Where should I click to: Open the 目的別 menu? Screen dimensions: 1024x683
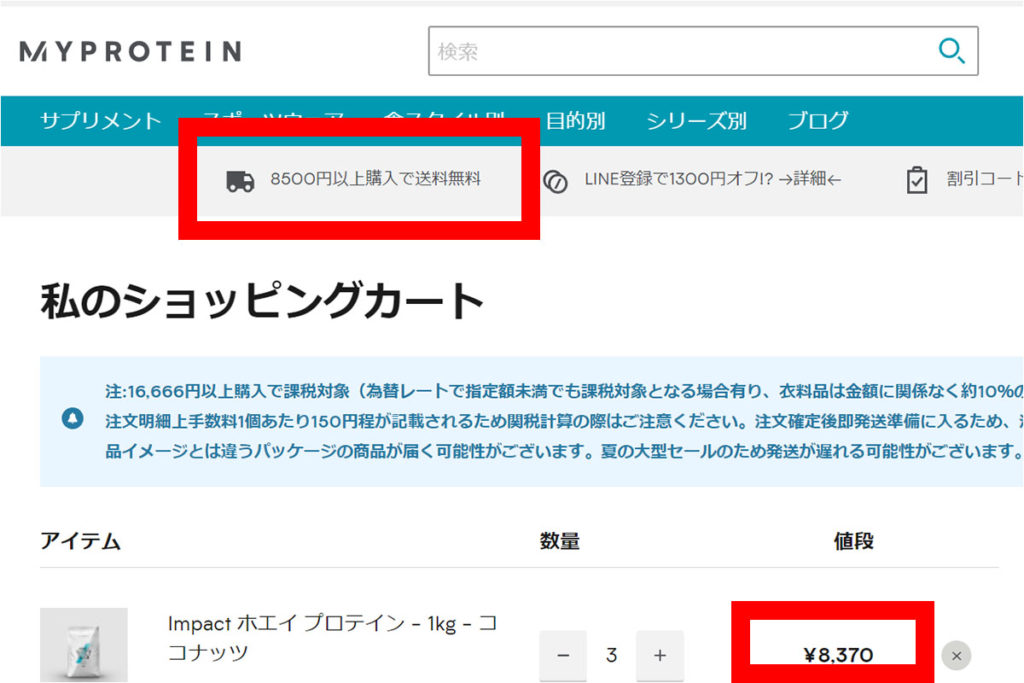(x=575, y=121)
